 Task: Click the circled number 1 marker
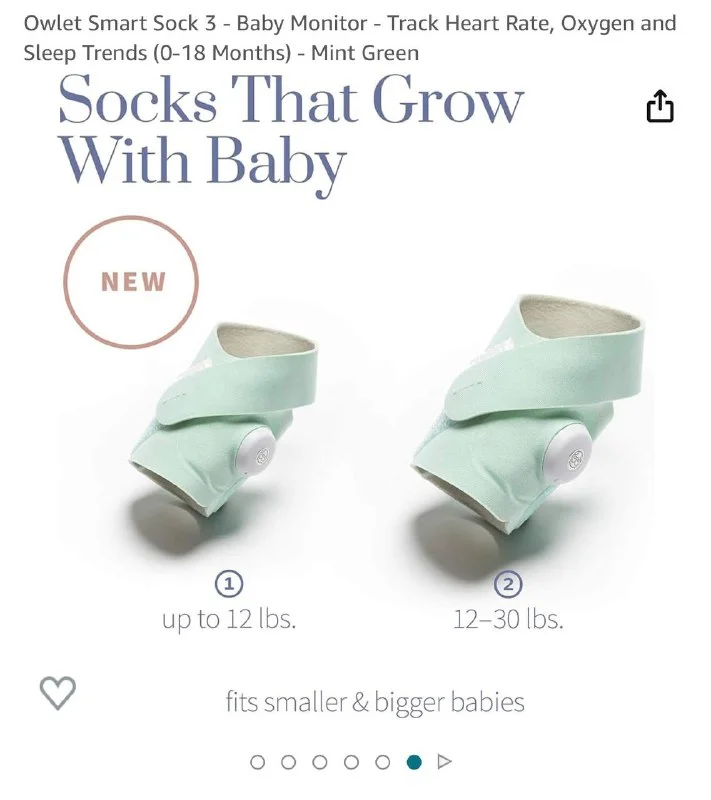click(229, 584)
